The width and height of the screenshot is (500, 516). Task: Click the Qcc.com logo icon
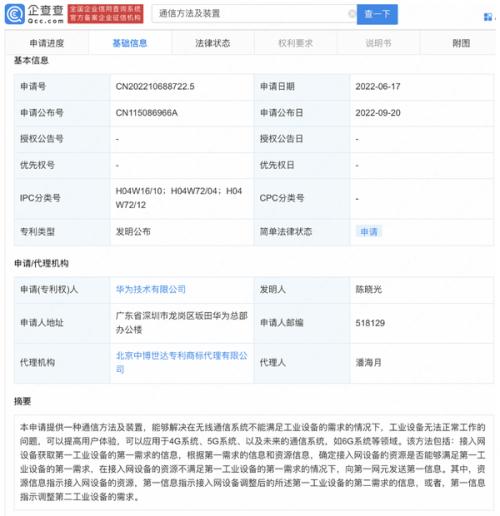[14, 14]
